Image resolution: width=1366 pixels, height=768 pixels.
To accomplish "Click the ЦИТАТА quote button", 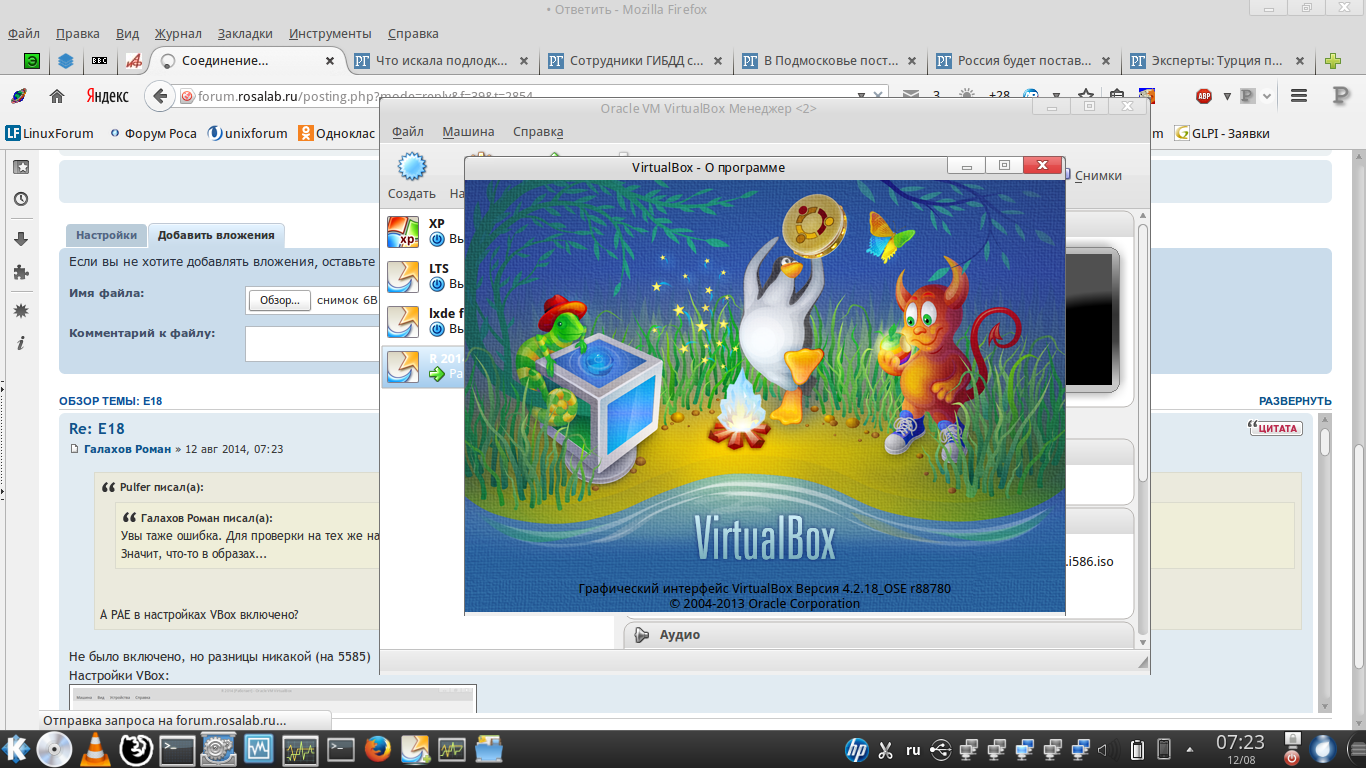I will point(1275,428).
